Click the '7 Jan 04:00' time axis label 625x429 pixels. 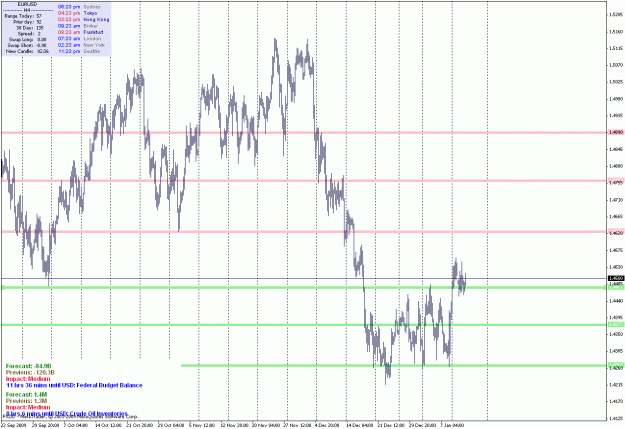pos(452,425)
